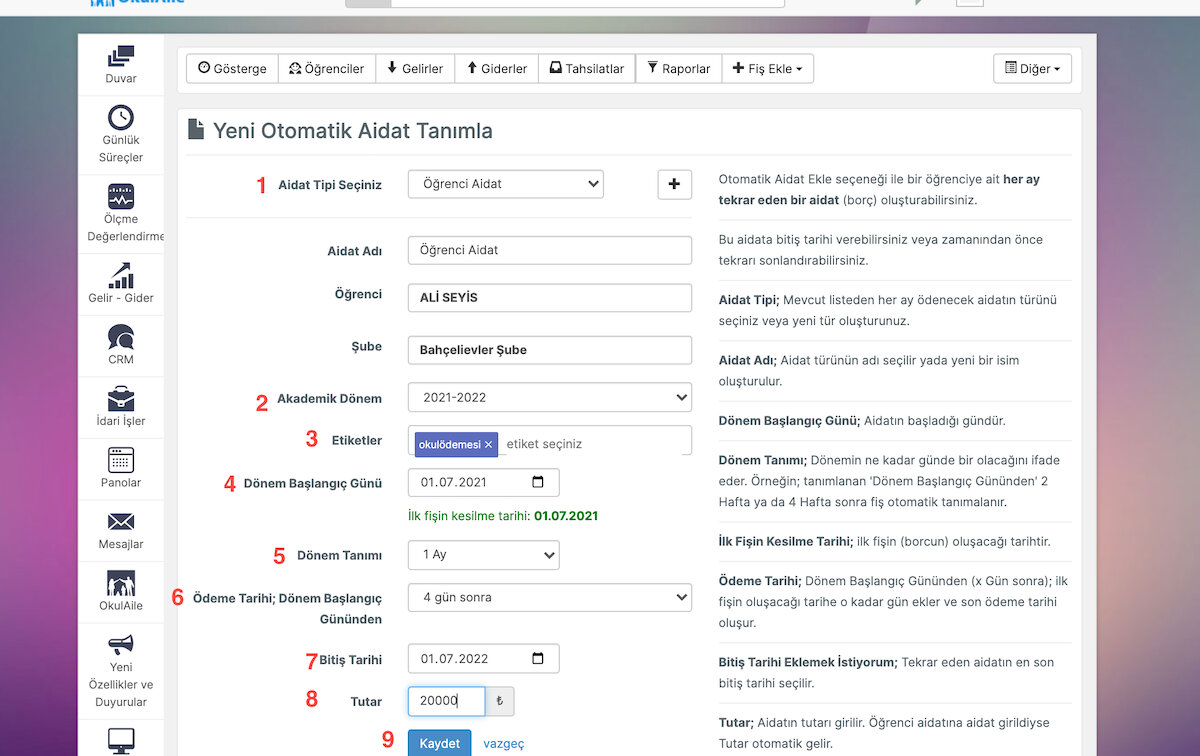Click the Bitiş Tarihi date field
The width and height of the screenshot is (1200, 756).
tap(484, 658)
